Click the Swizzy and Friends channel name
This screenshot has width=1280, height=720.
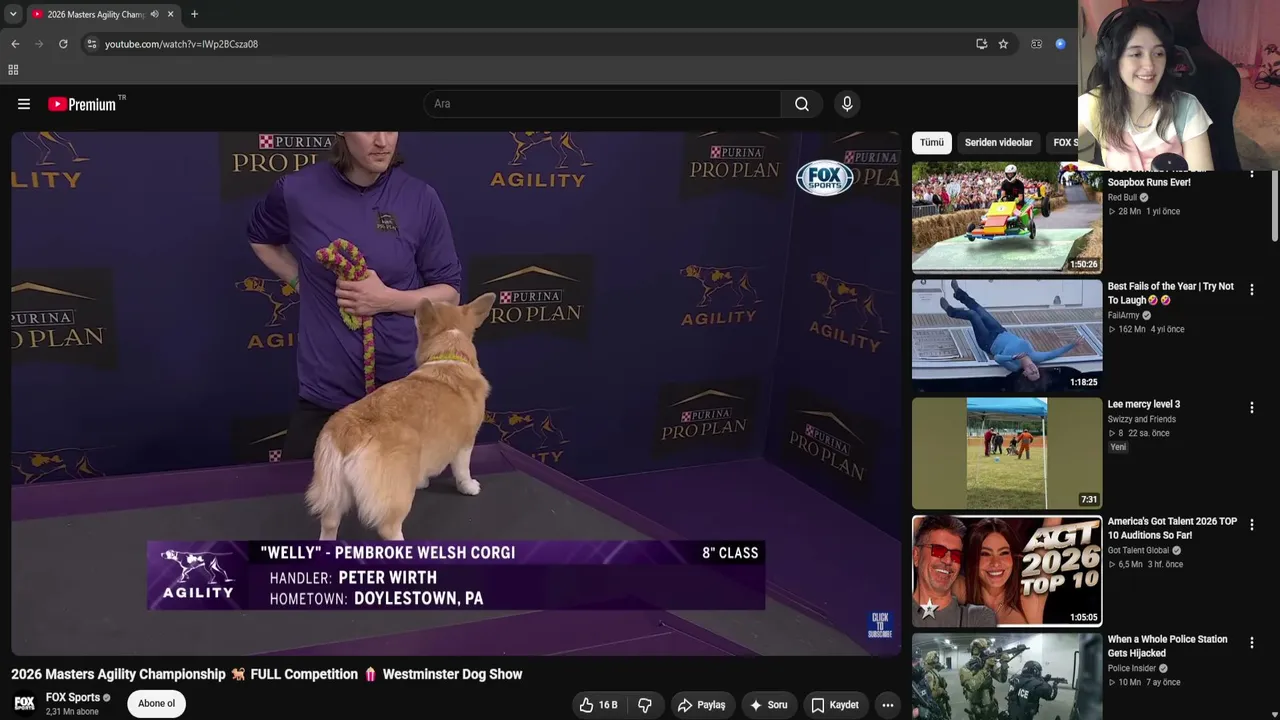click(1142, 420)
